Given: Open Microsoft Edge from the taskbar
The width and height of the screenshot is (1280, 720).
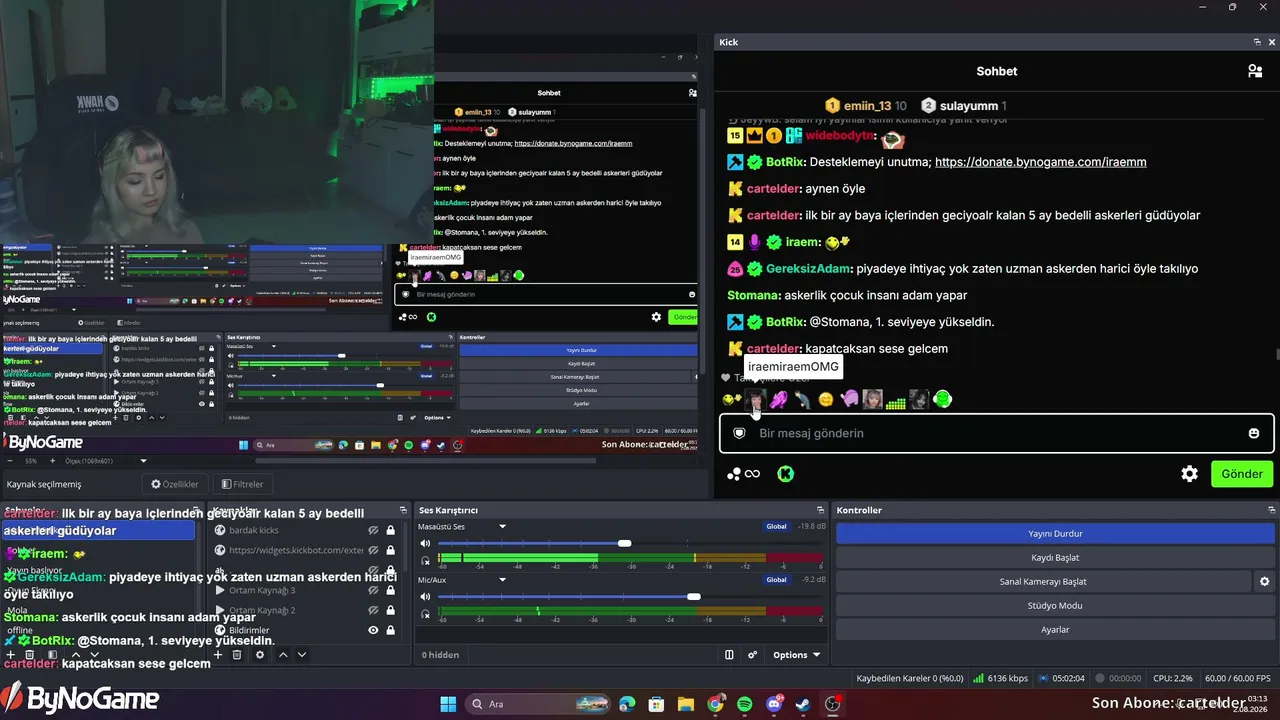Looking at the screenshot, I should click(627, 704).
